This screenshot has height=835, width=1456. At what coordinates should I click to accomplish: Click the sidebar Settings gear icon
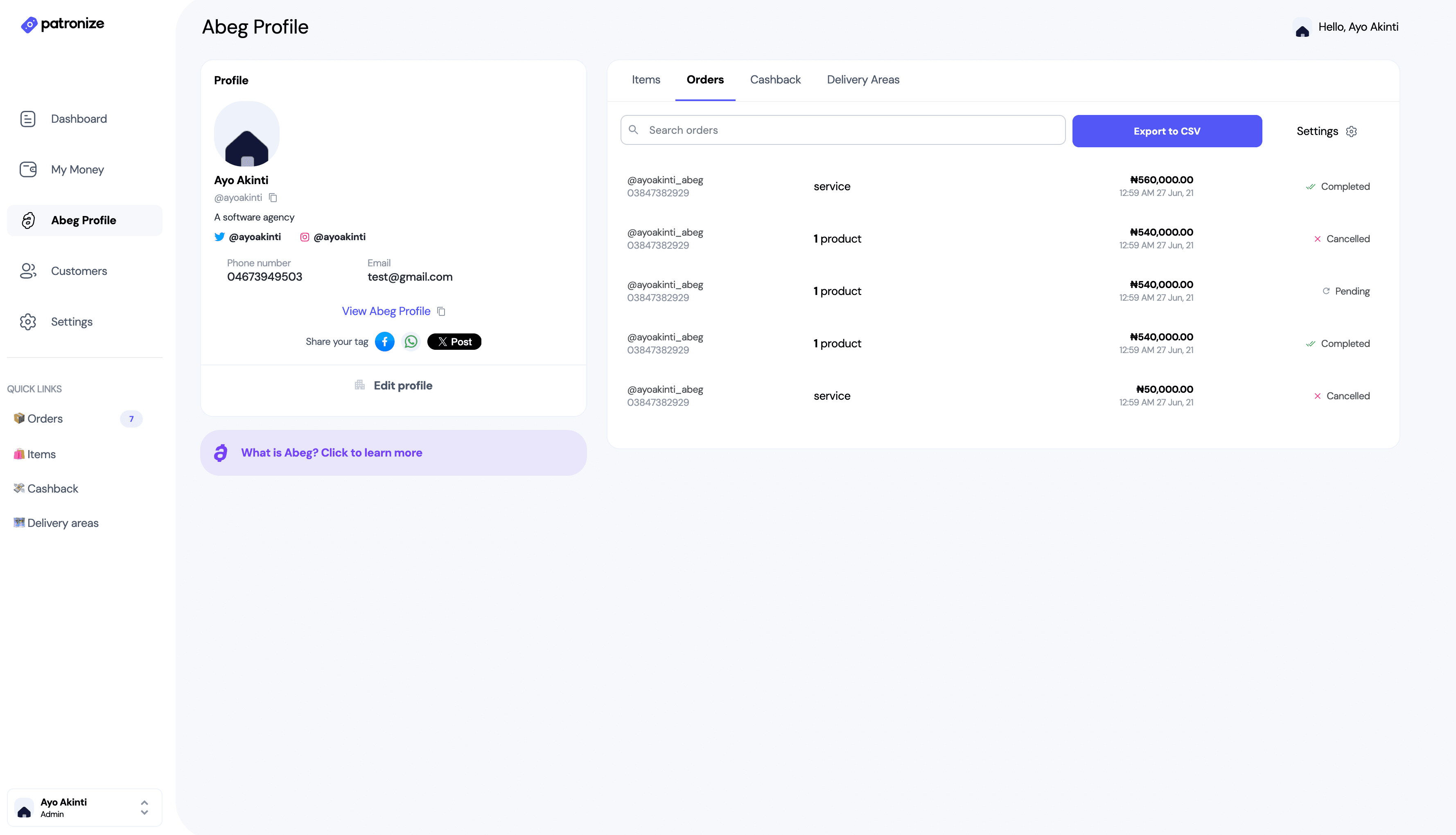[27, 322]
